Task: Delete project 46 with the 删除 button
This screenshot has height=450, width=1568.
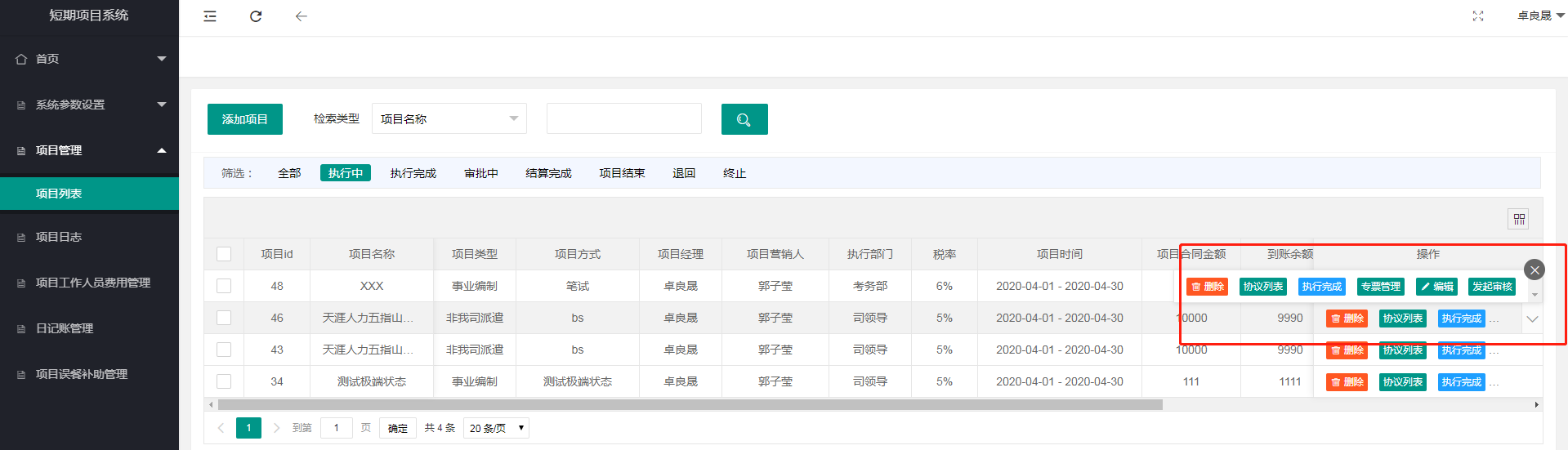Action: click(x=1347, y=319)
